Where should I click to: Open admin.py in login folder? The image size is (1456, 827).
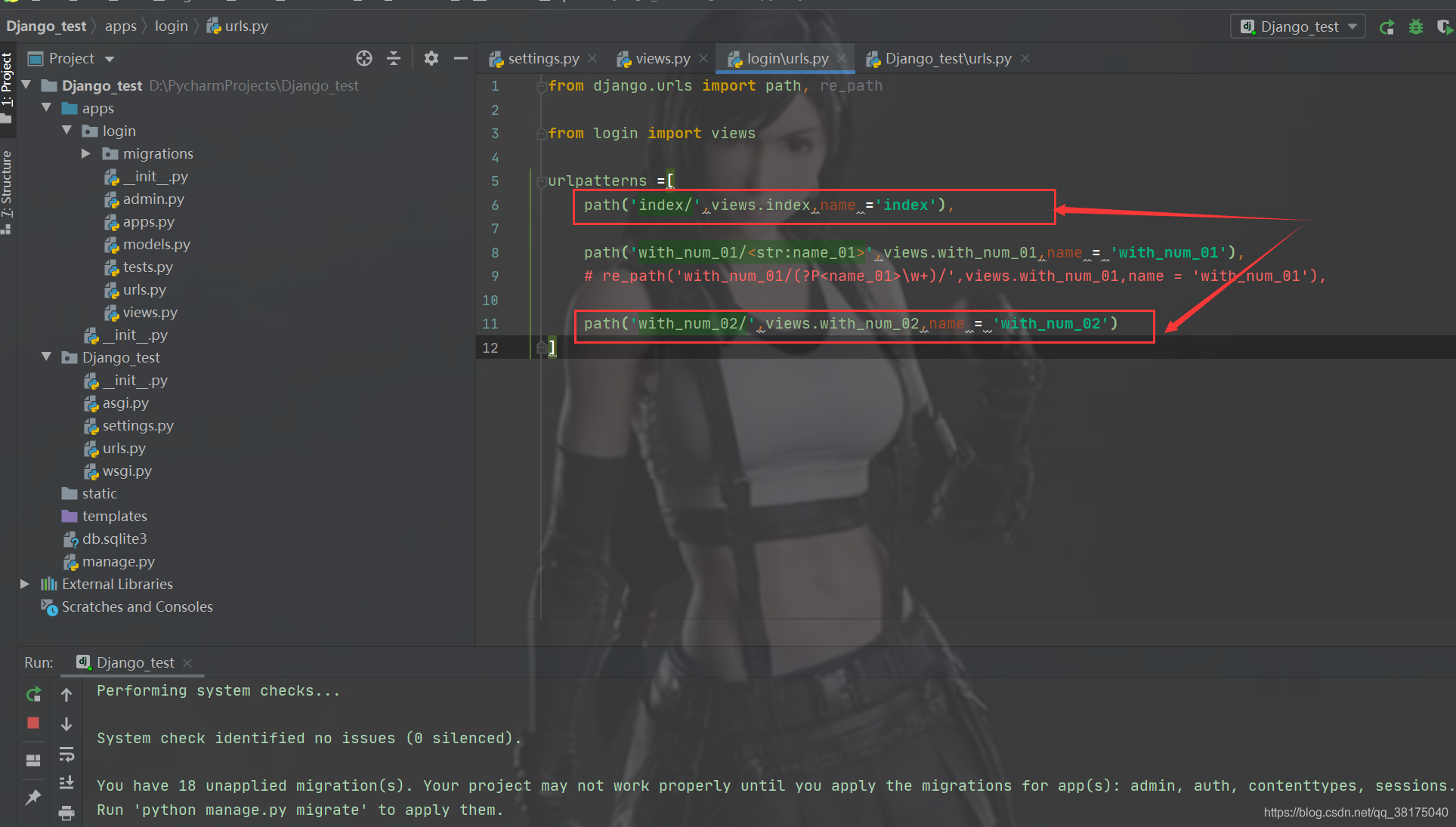(x=153, y=199)
